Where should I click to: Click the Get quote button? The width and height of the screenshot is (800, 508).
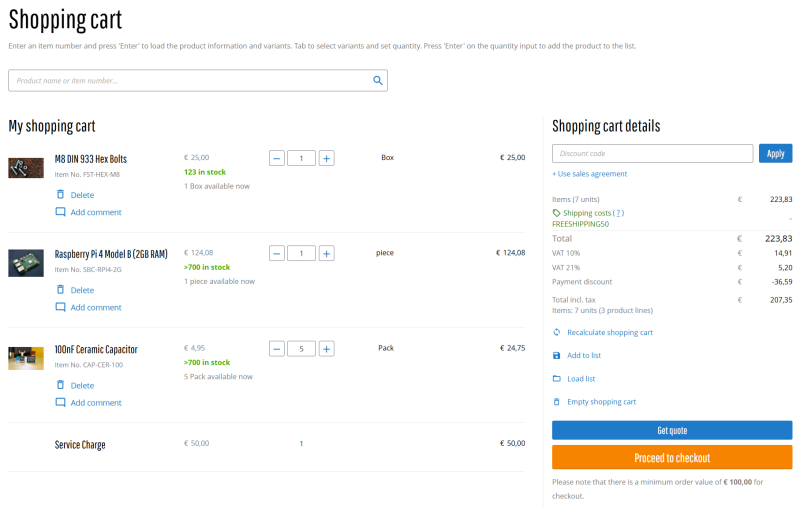coord(671,430)
